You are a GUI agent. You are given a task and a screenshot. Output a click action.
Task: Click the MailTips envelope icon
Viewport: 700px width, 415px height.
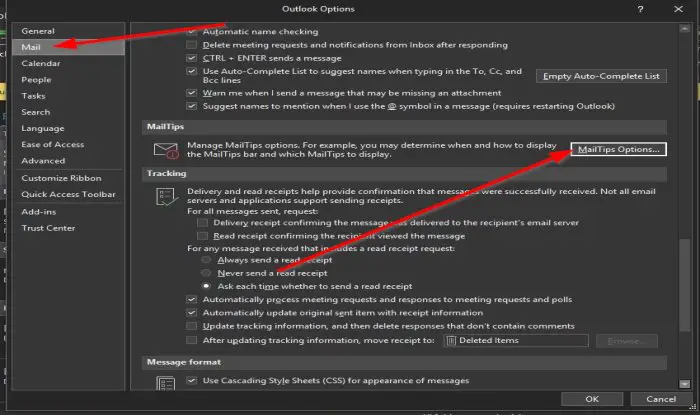166,150
